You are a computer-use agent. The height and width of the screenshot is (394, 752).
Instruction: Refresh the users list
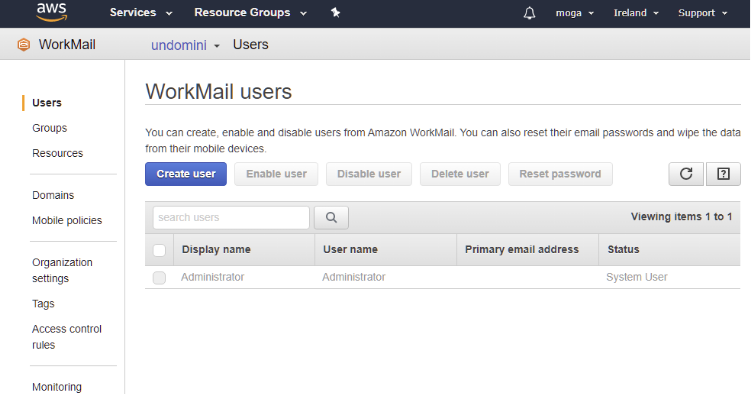click(x=686, y=174)
